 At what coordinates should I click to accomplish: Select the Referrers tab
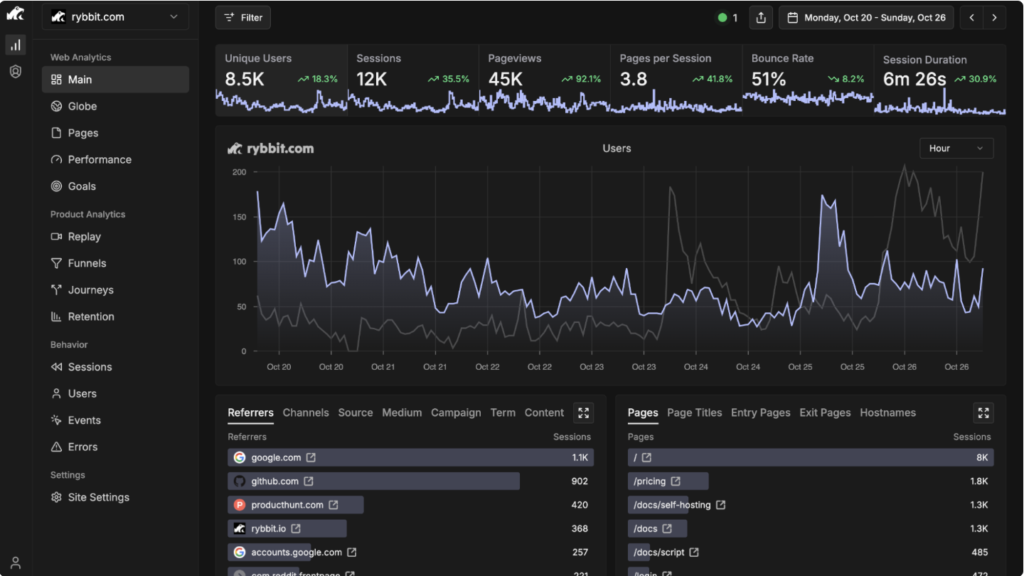pos(250,413)
